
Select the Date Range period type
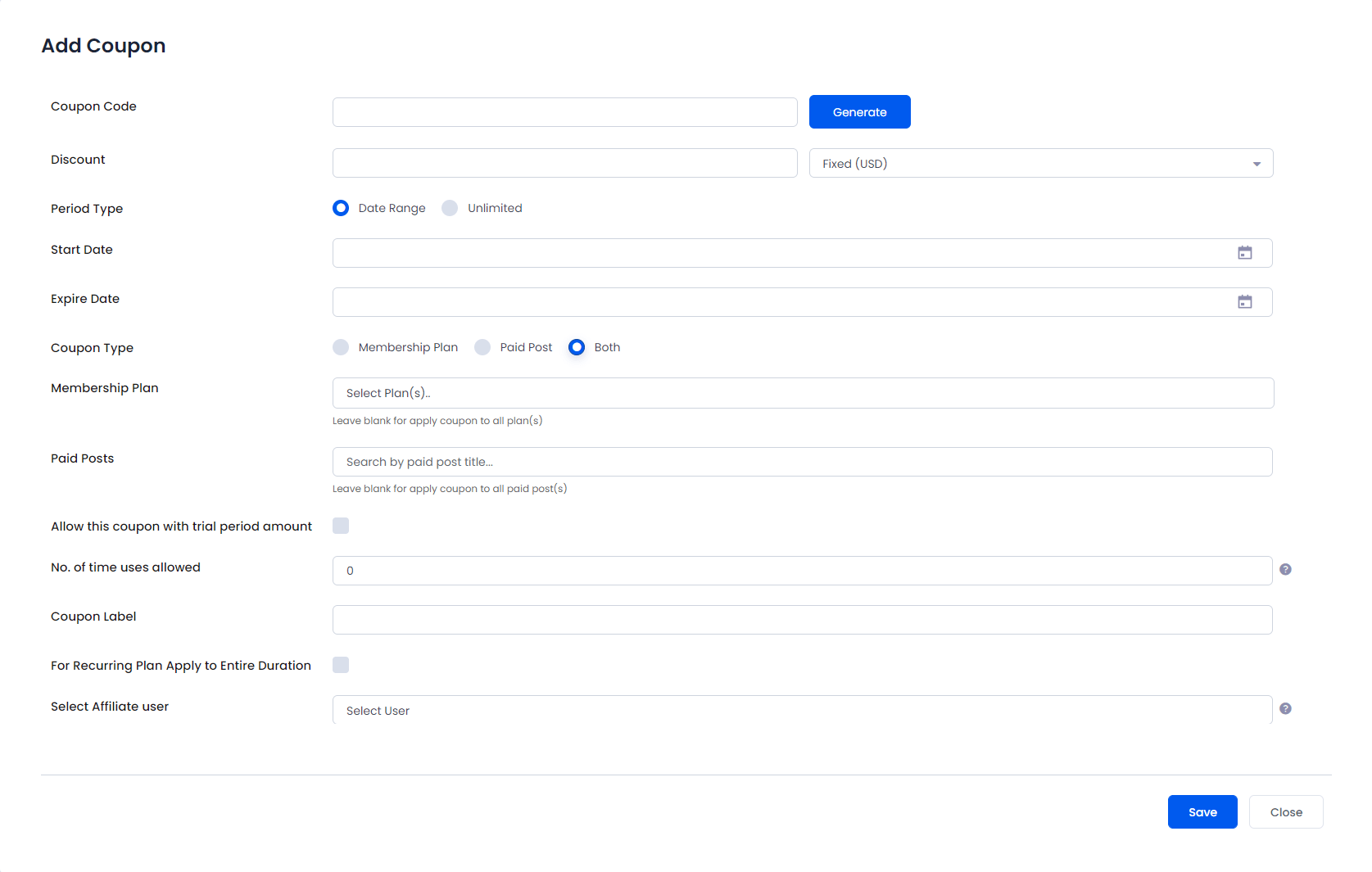pyautogui.click(x=341, y=208)
